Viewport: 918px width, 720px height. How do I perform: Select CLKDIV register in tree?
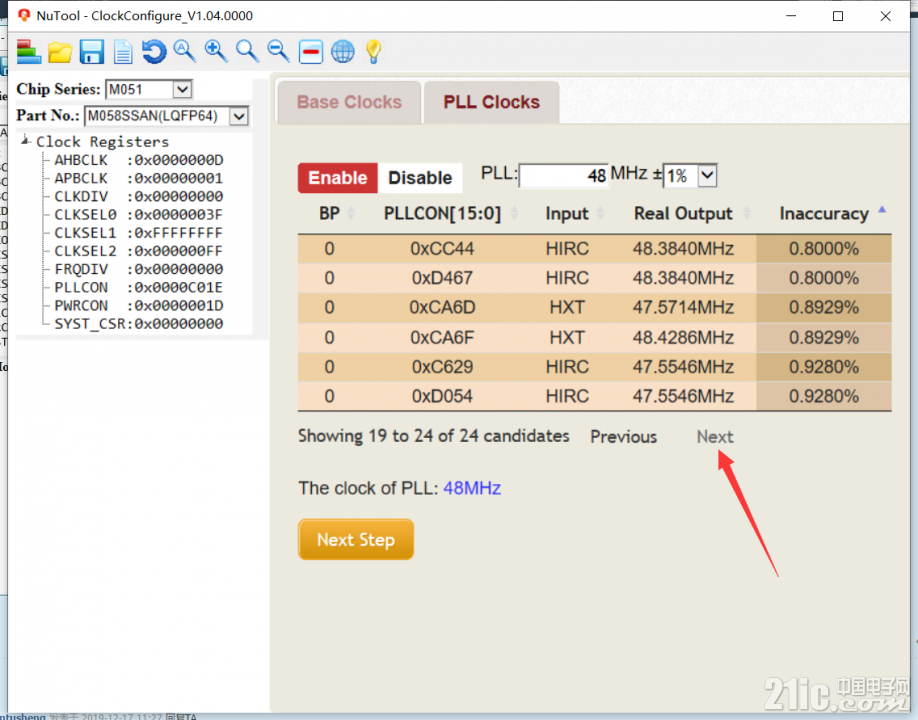138,196
